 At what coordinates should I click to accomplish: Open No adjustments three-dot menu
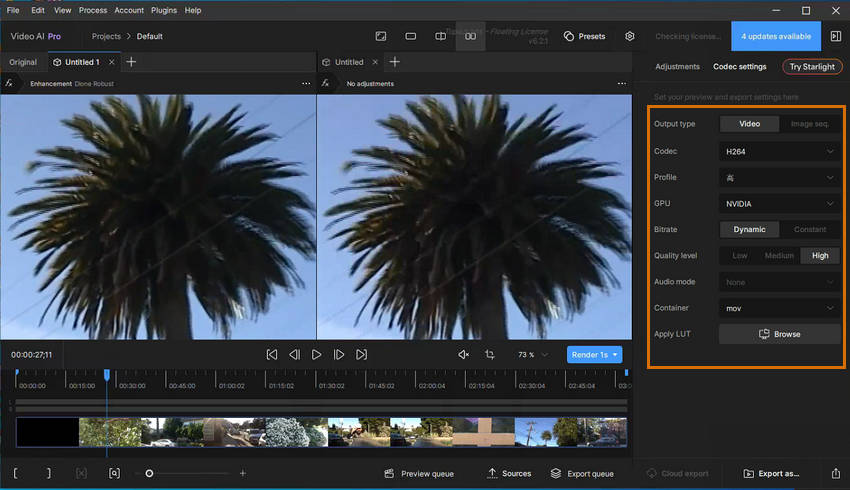(622, 83)
